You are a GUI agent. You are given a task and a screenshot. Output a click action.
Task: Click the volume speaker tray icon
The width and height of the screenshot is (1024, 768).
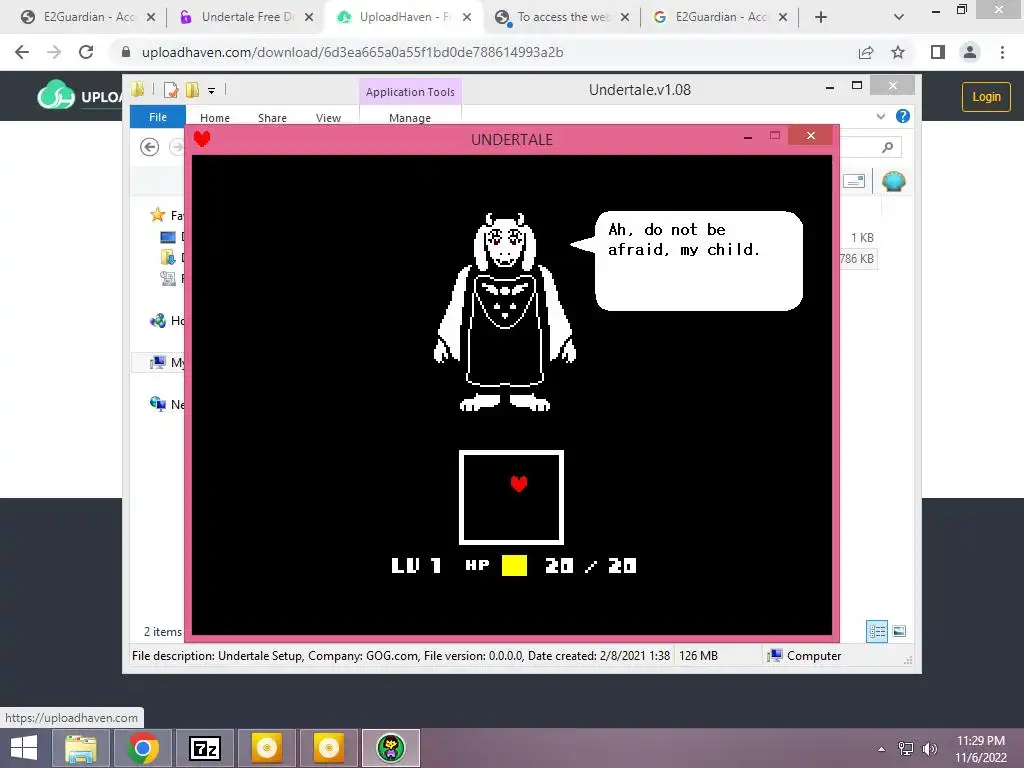pos(930,749)
